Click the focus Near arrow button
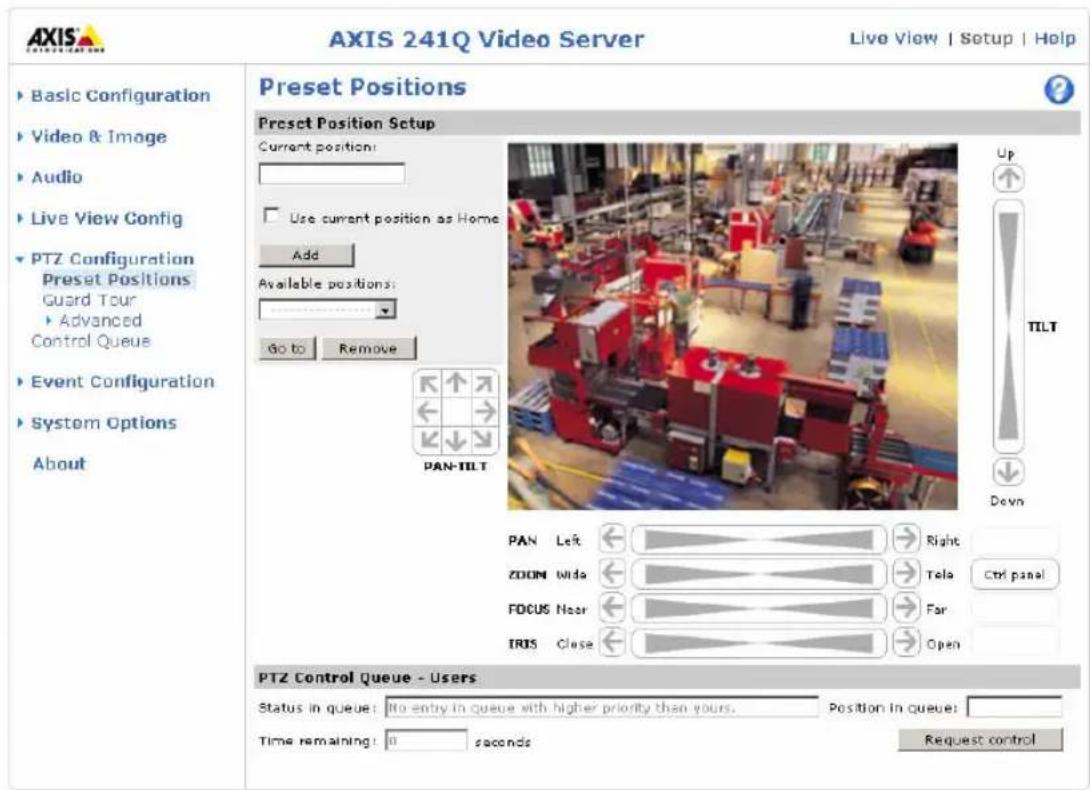Screen dimensions: 1090x790 [x=612, y=607]
